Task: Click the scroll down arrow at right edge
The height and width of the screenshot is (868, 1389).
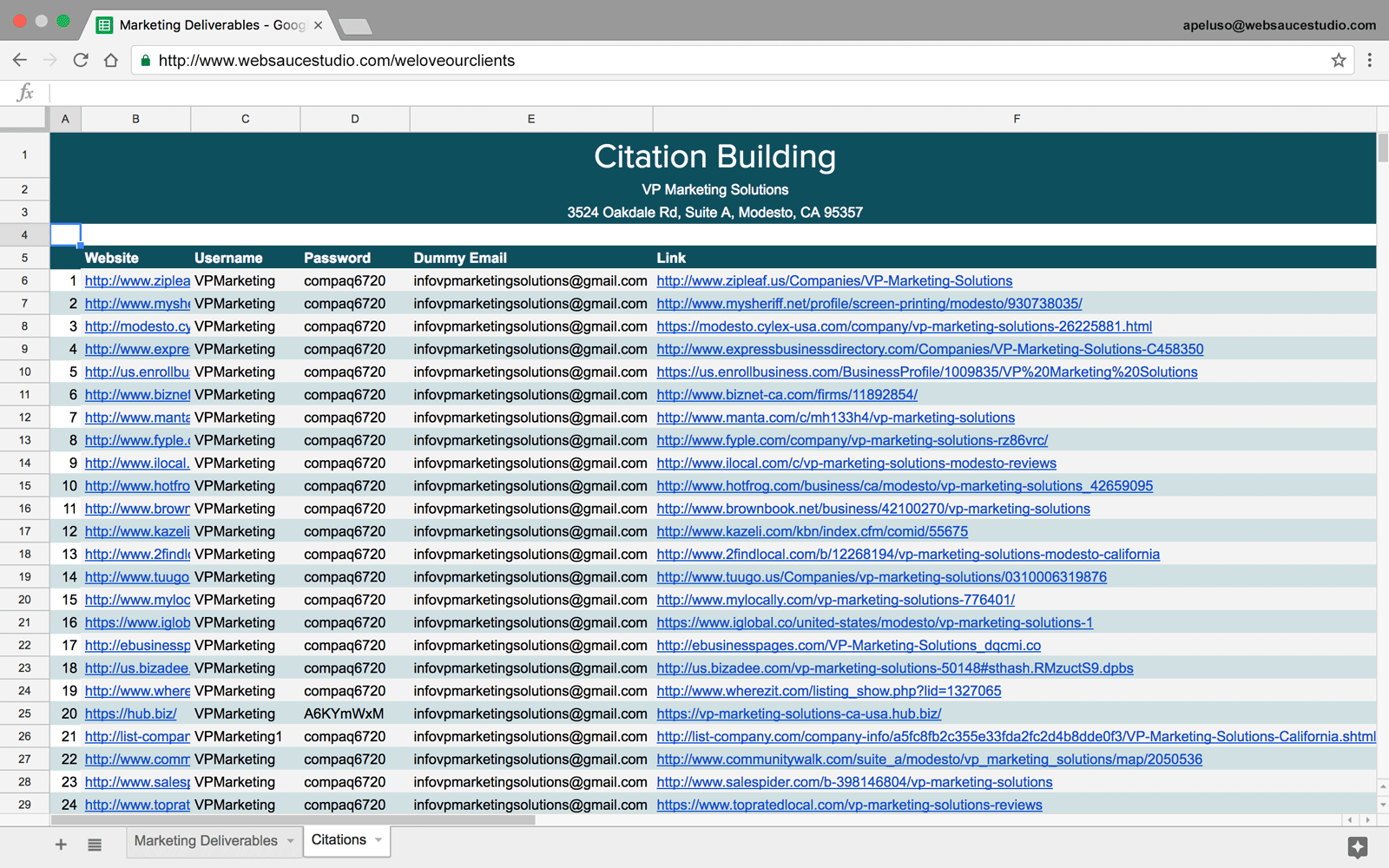Action: coord(1382,805)
